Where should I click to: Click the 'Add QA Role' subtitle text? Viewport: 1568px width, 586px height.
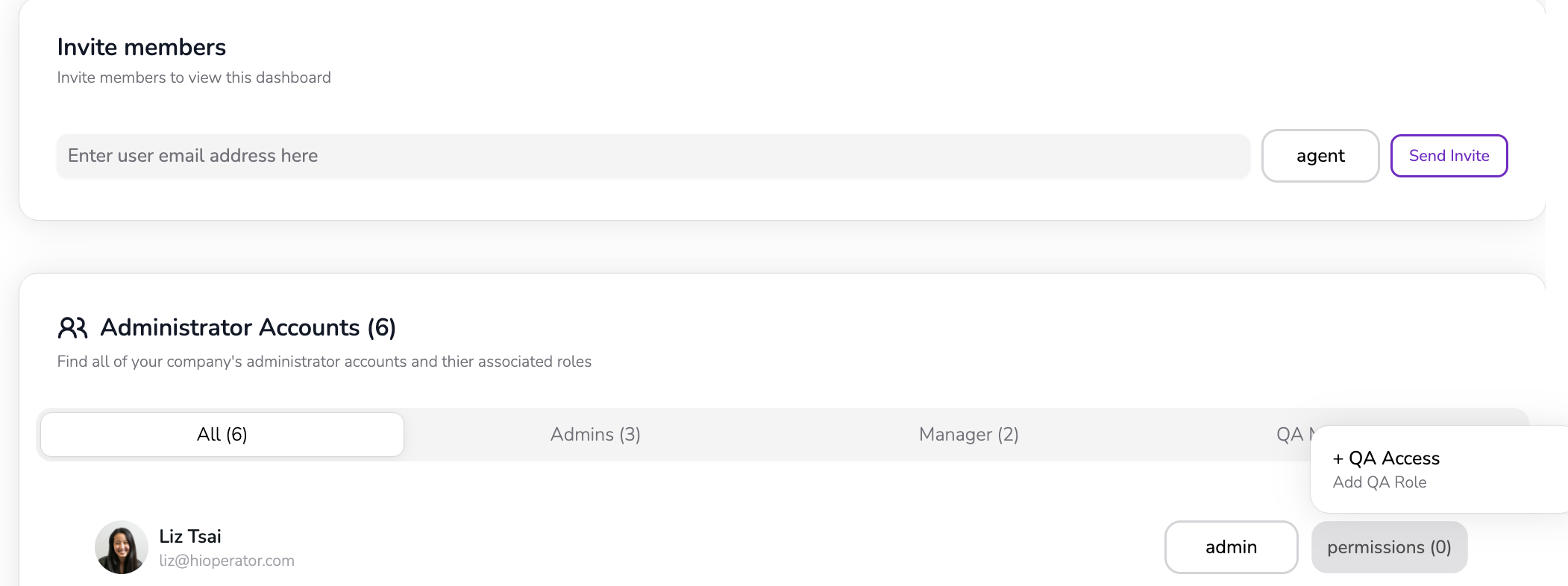click(1379, 482)
